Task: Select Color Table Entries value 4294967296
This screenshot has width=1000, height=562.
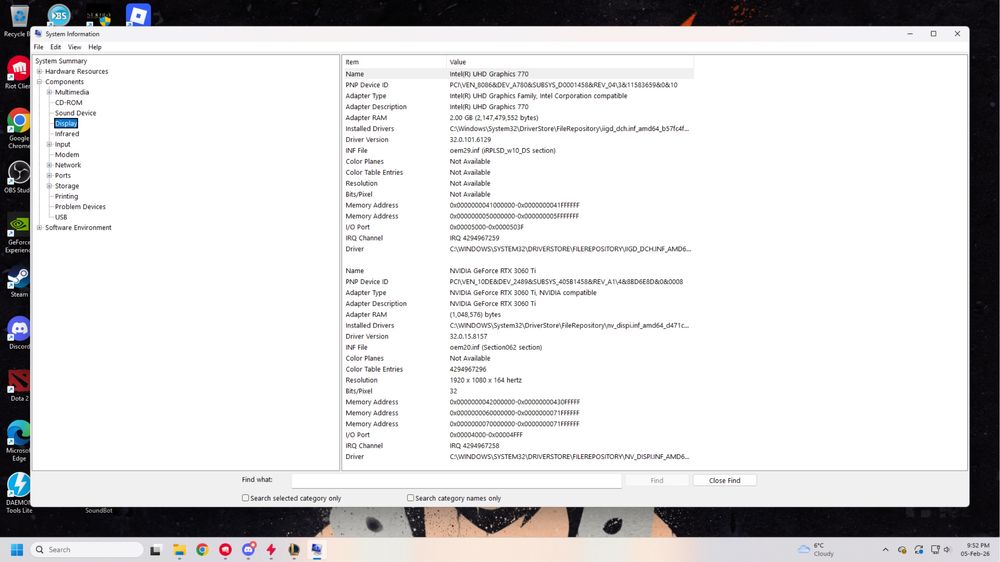Action: [468, 369]
